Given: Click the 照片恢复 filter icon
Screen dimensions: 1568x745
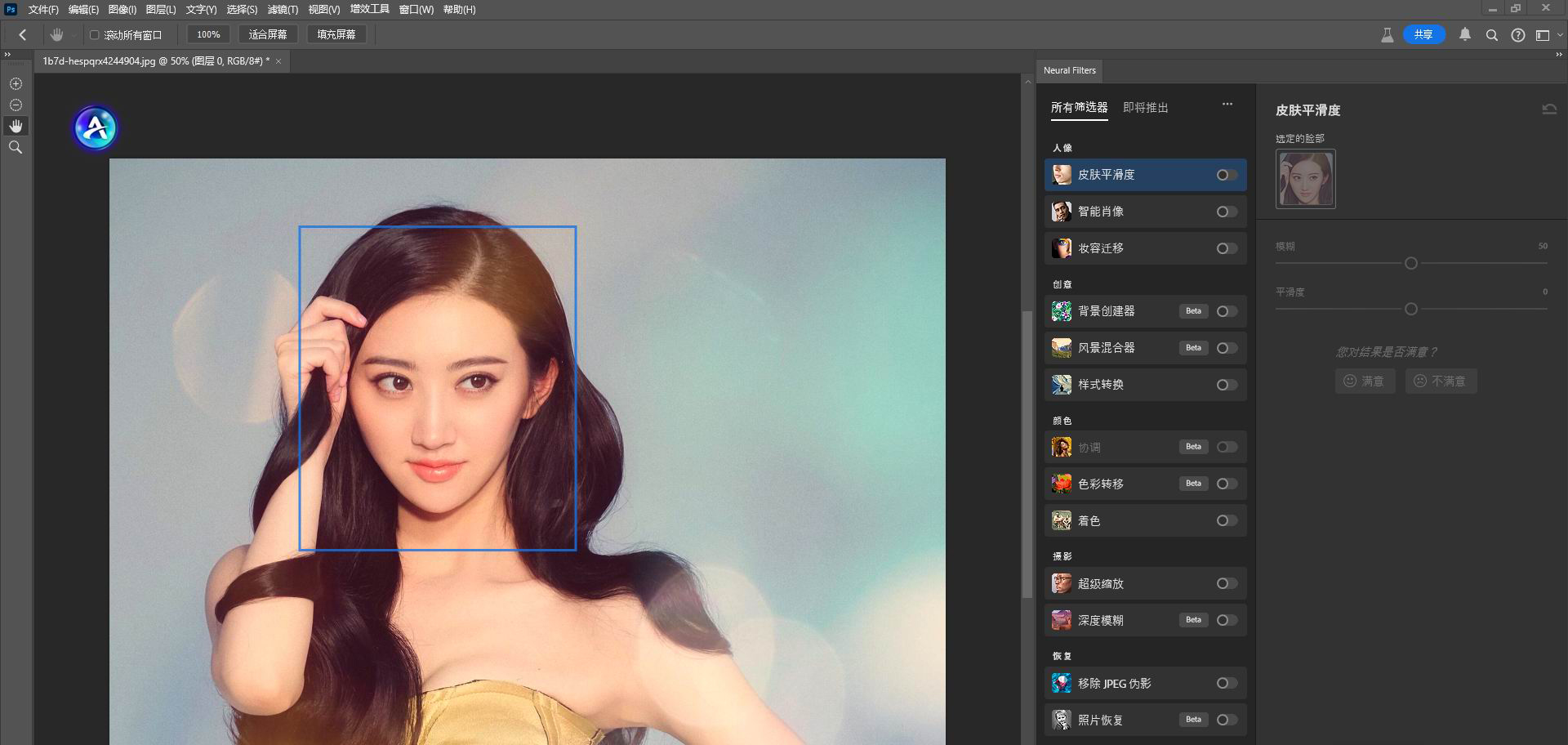Looking at the screenshot, I should click(x=1061, y=720).
